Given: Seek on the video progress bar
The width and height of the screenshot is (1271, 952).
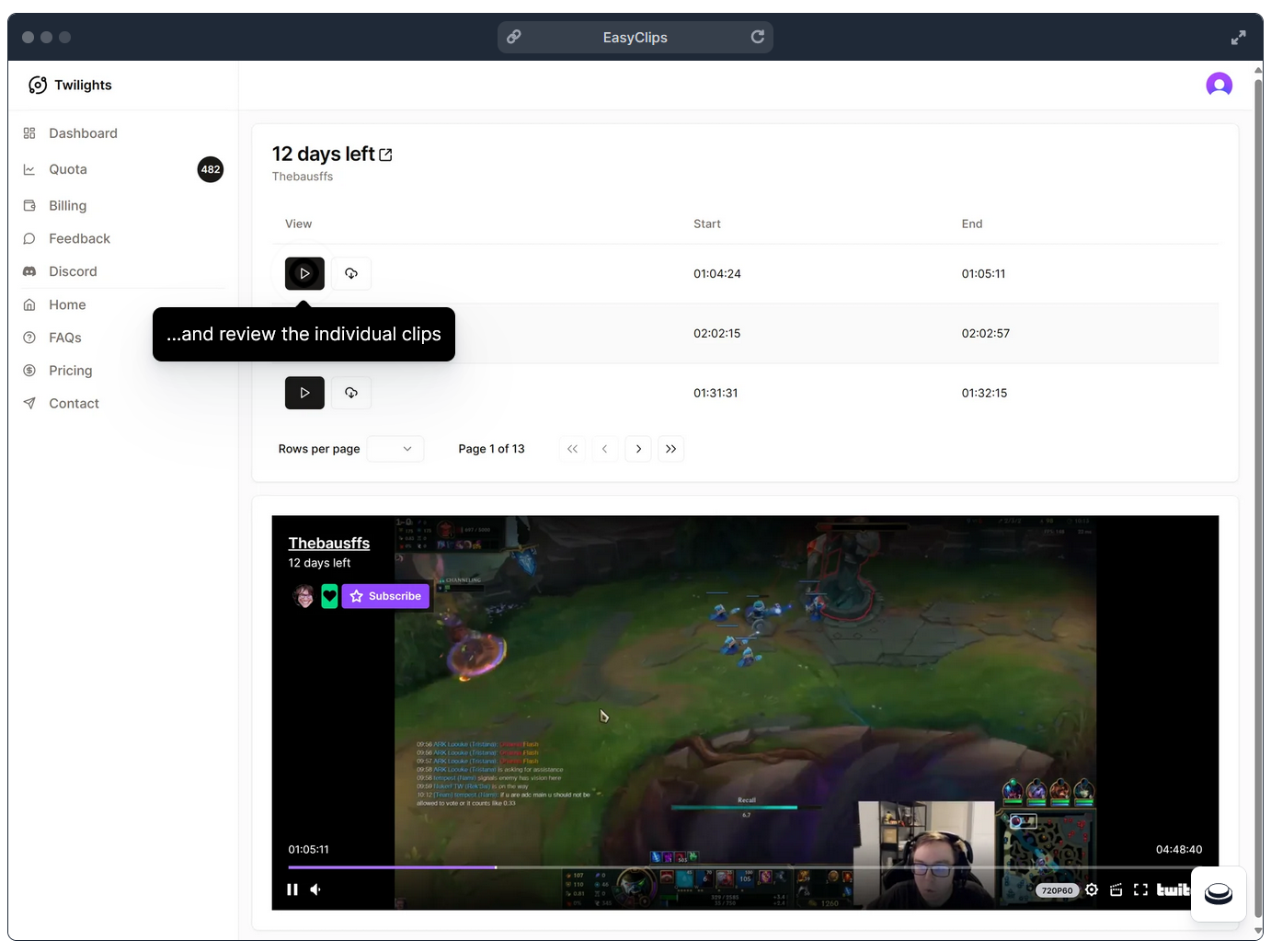Looking at the screenshot, I should tap(745, 867).
